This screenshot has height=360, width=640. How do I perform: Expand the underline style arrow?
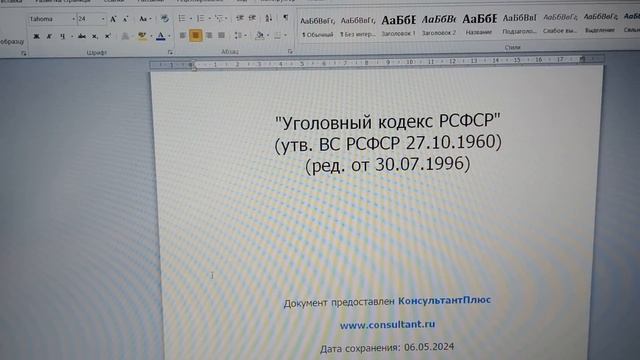click(x=72, y=36)
